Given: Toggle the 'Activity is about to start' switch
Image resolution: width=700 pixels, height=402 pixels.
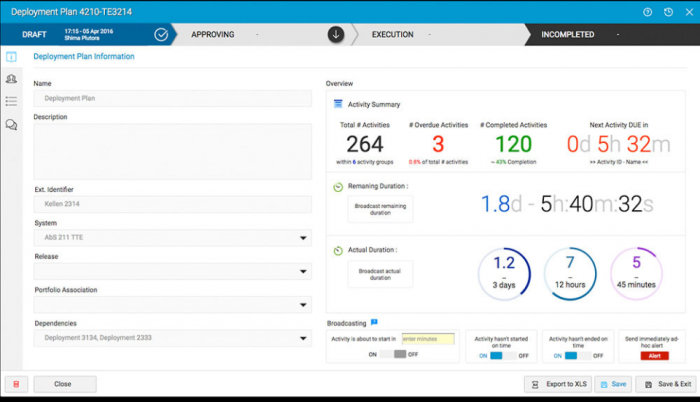Looking at the screenshot, I should [x=393, y=354].
